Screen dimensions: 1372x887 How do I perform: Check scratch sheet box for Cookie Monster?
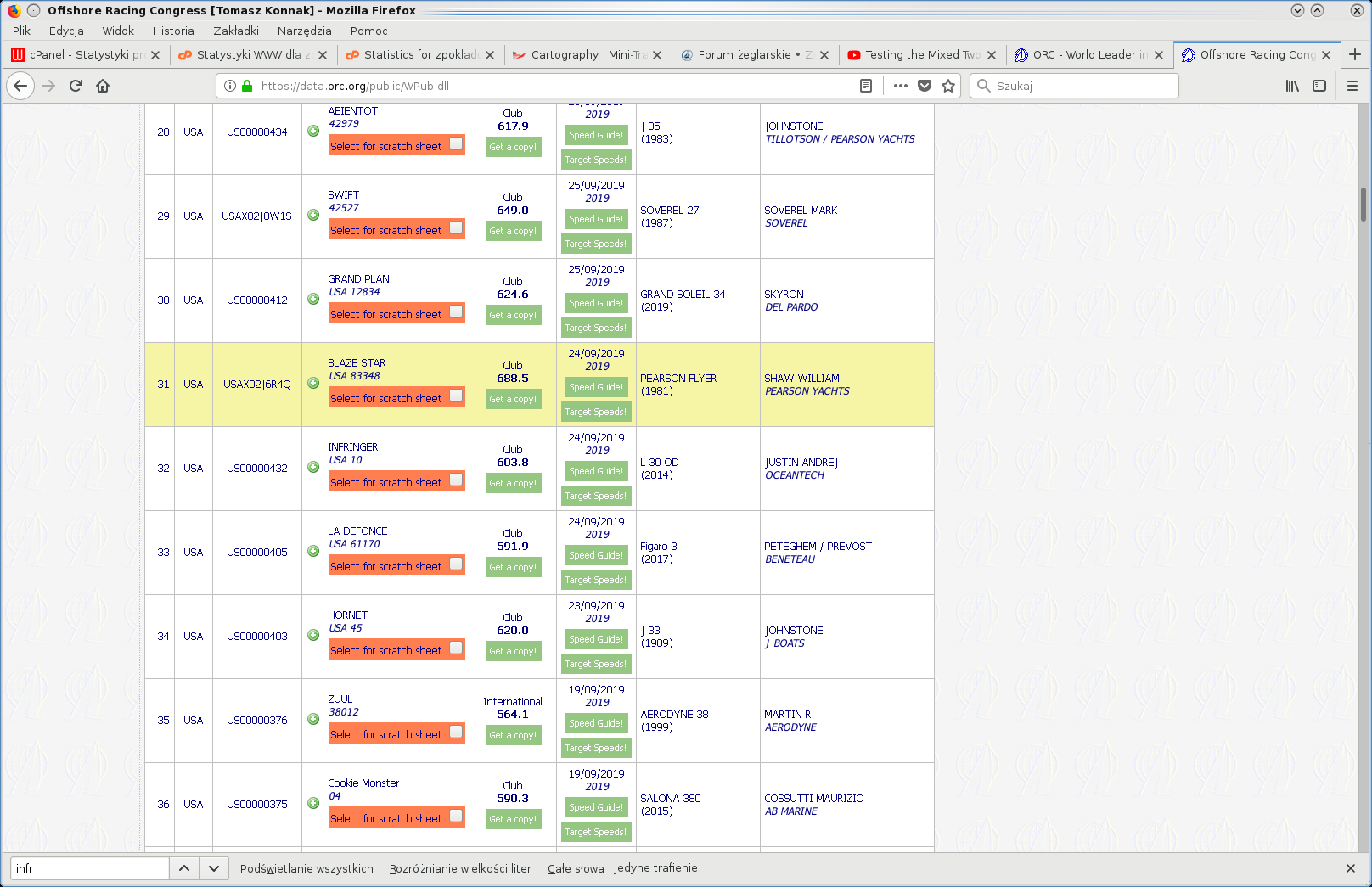pos(456,816)
